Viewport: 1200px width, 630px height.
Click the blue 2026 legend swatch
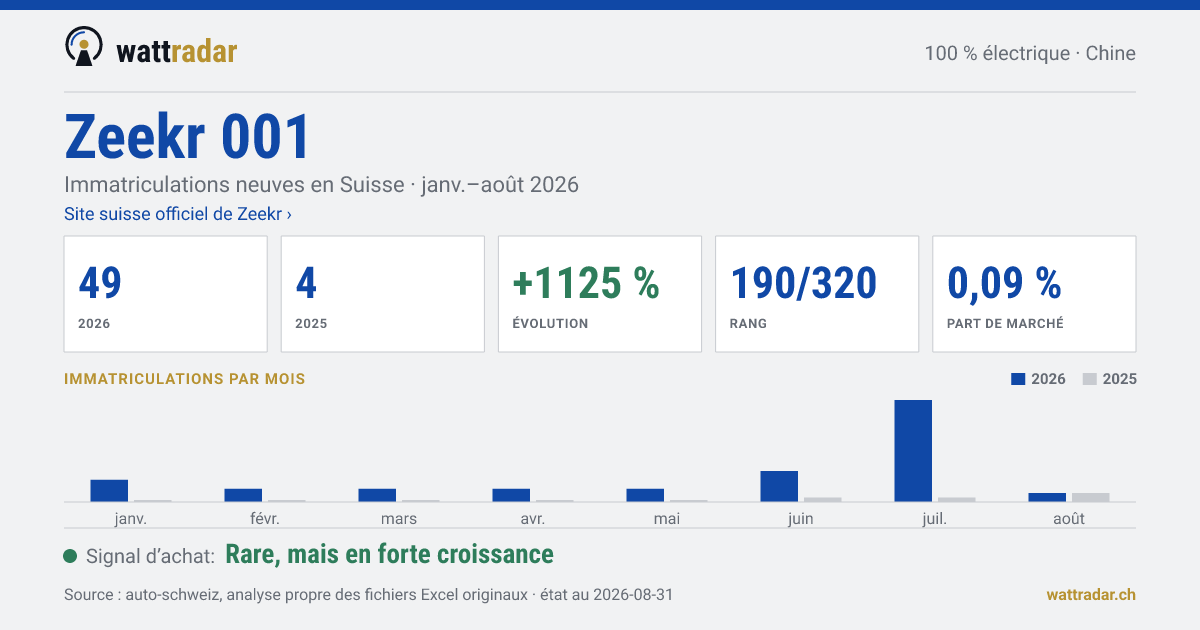(x=1019, y=379)
